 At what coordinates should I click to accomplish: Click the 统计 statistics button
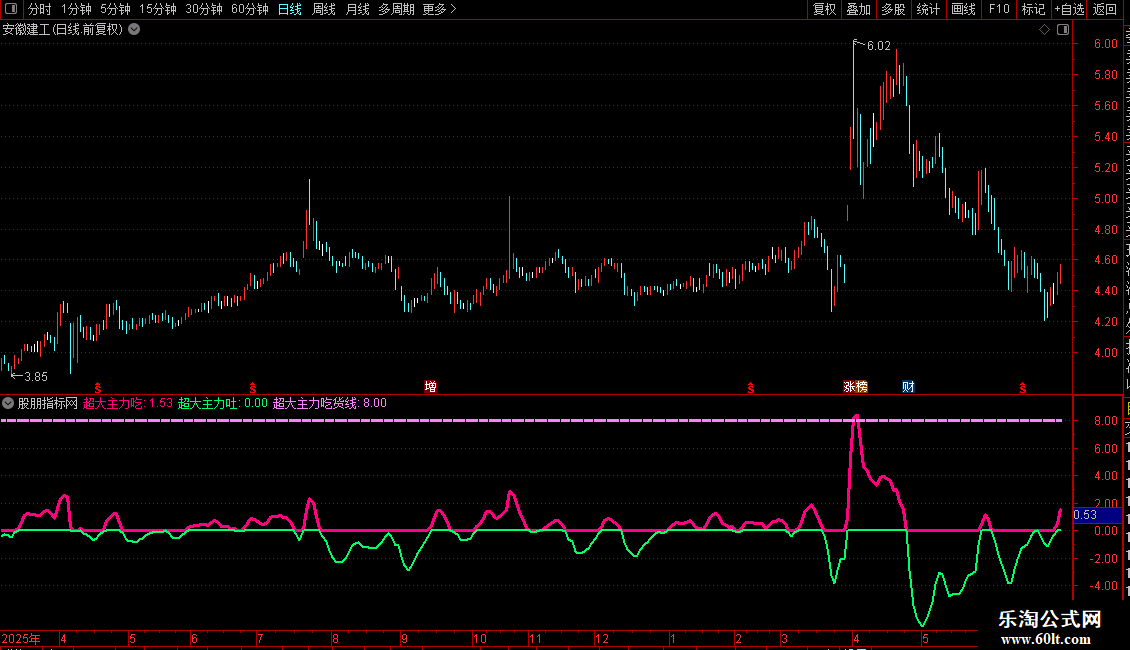click(928, 9)
